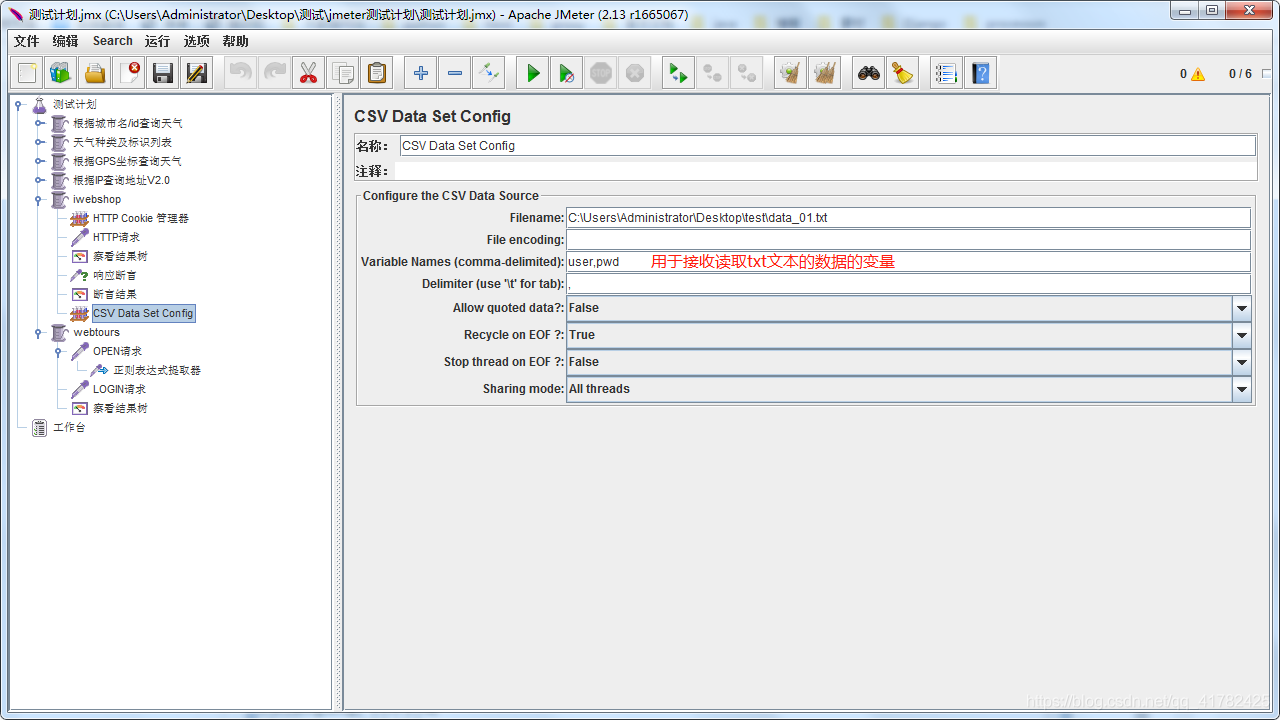Click the Clear All results icon
The height and width of the screenshot is (720, 1280).
[825, 73]
